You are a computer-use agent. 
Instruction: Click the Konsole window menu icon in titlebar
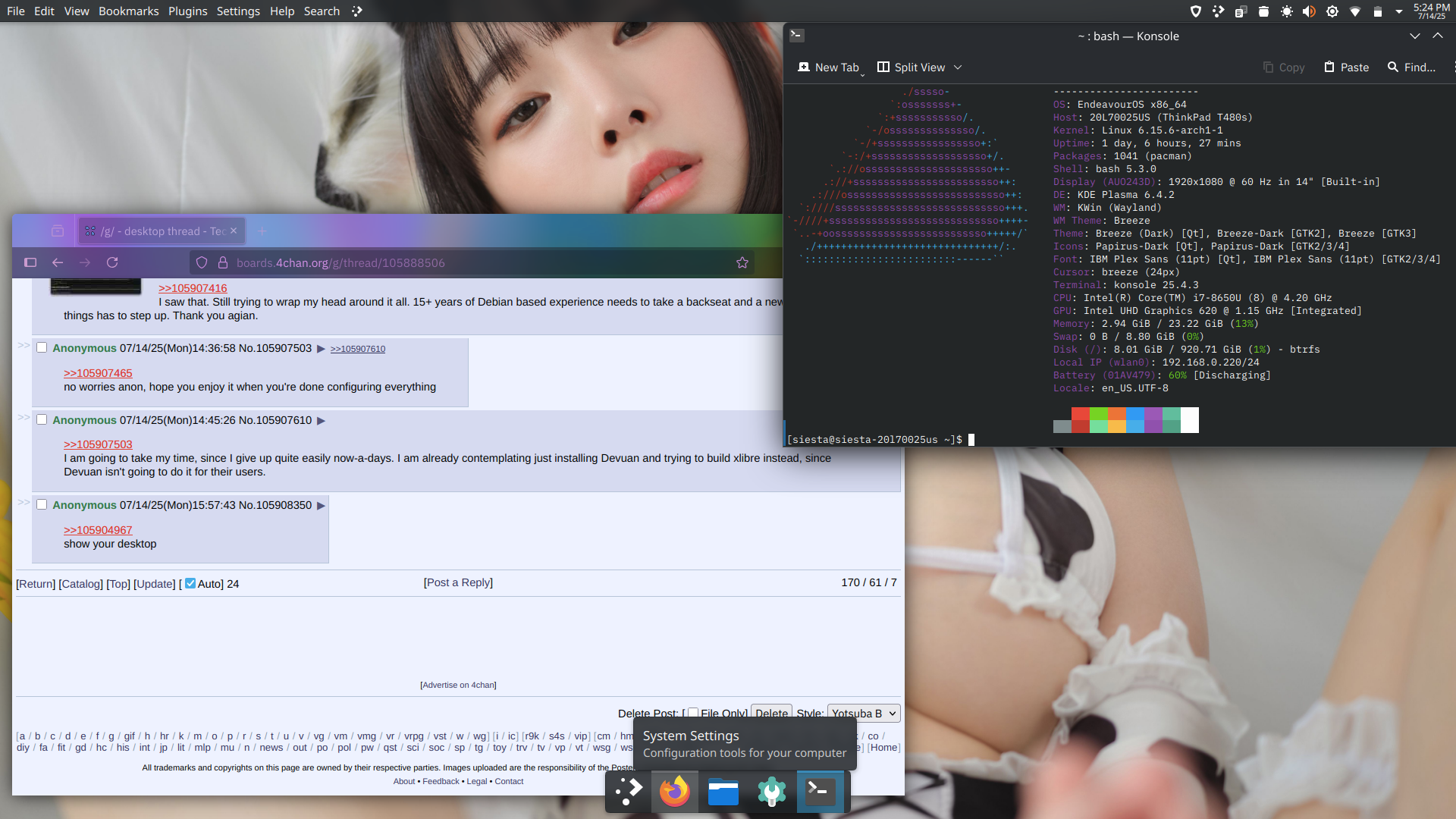click(x=796, y=35)
